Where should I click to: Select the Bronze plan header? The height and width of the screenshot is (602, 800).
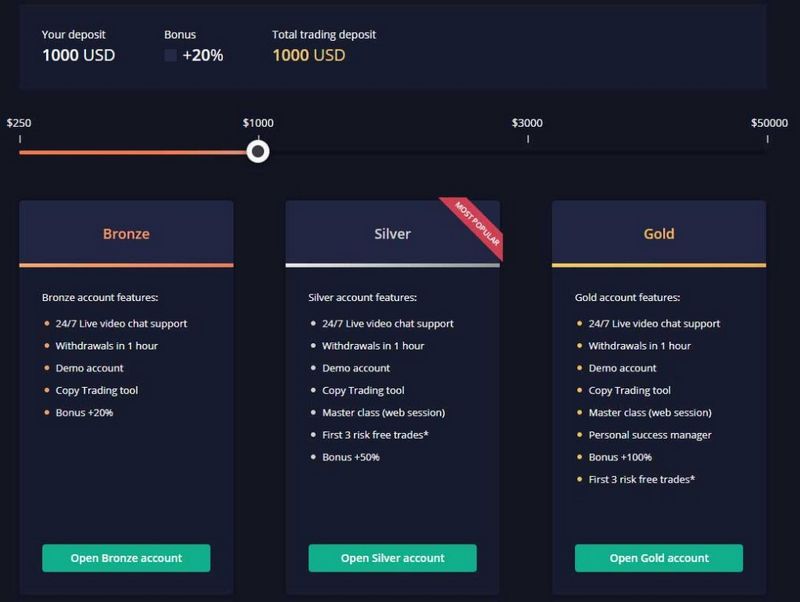[126, 234]
